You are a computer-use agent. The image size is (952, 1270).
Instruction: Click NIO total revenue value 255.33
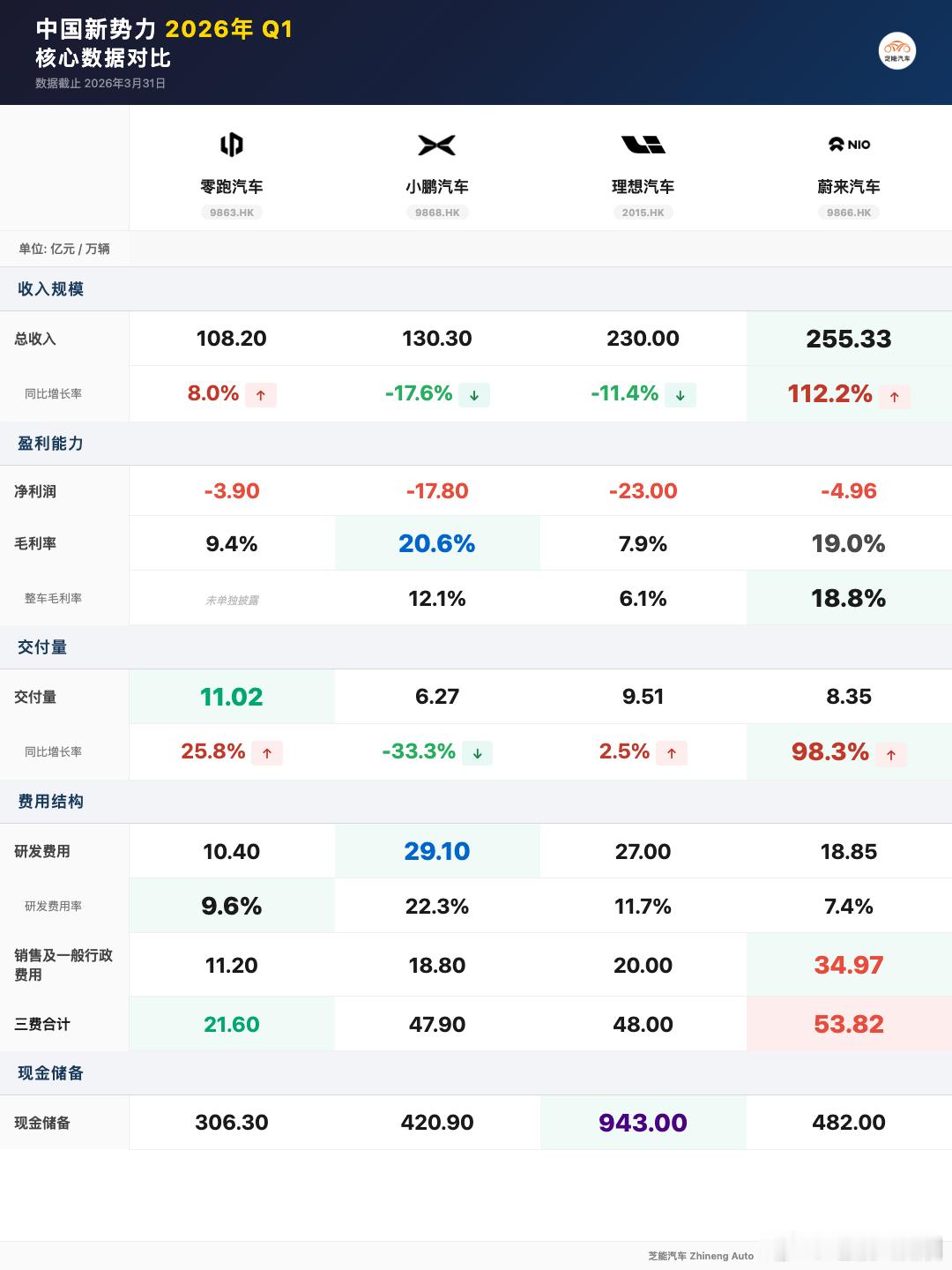point(849,339)
